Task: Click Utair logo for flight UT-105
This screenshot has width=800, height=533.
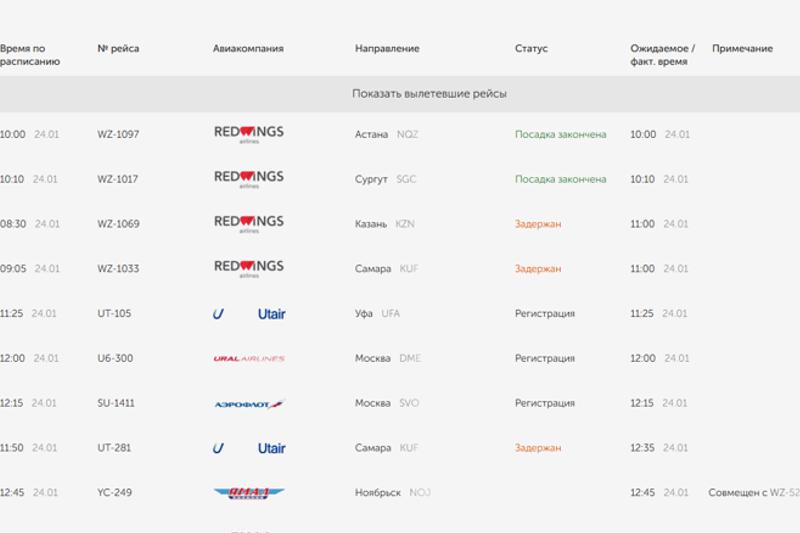Action: point(249,314)
